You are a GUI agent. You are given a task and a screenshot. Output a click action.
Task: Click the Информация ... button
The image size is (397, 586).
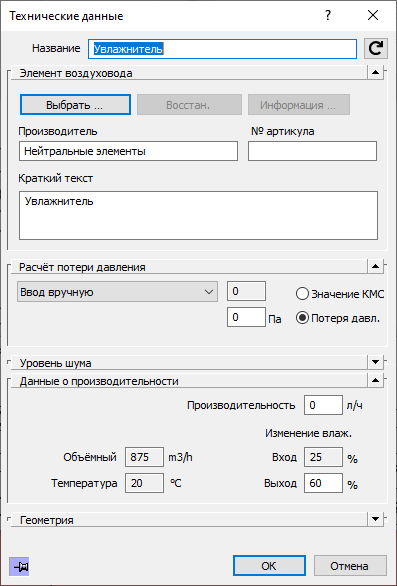point(299,105)
